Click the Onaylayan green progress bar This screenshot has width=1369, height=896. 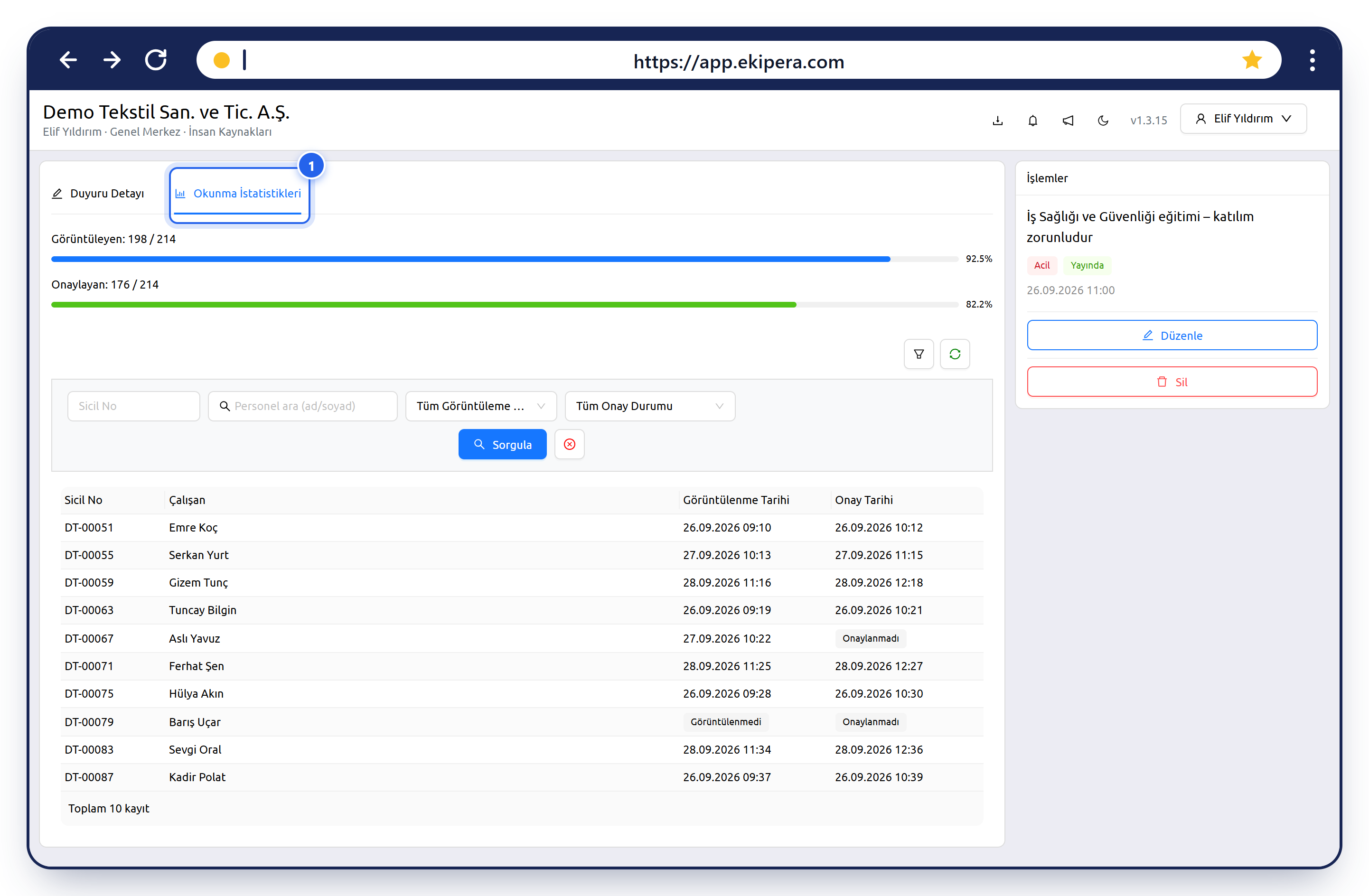pyautogui.click(x=505, y=305)
